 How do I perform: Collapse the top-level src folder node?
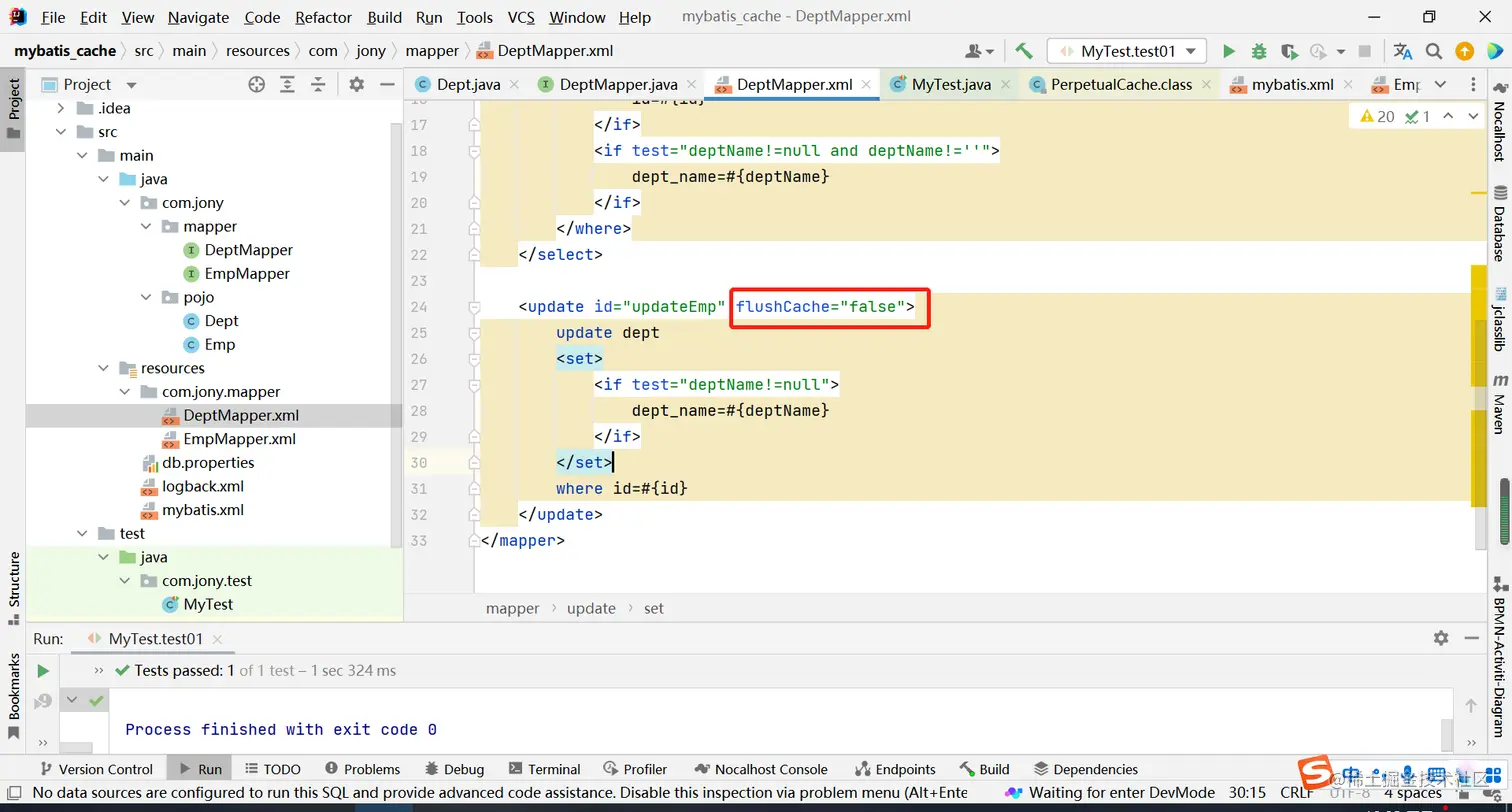61,132
